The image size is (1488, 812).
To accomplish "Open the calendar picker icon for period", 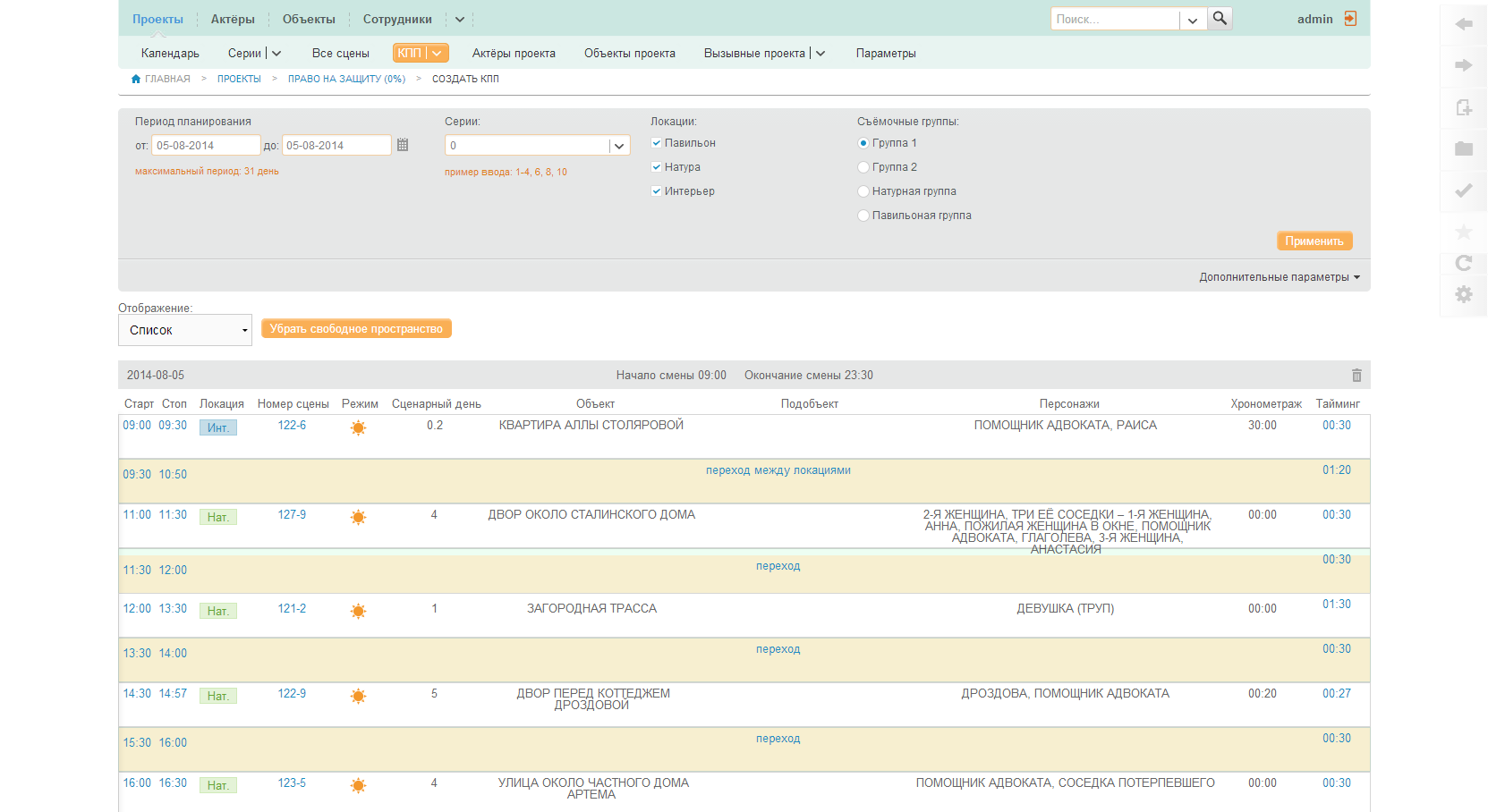I will pyautogui.click(x=403, y=145).
